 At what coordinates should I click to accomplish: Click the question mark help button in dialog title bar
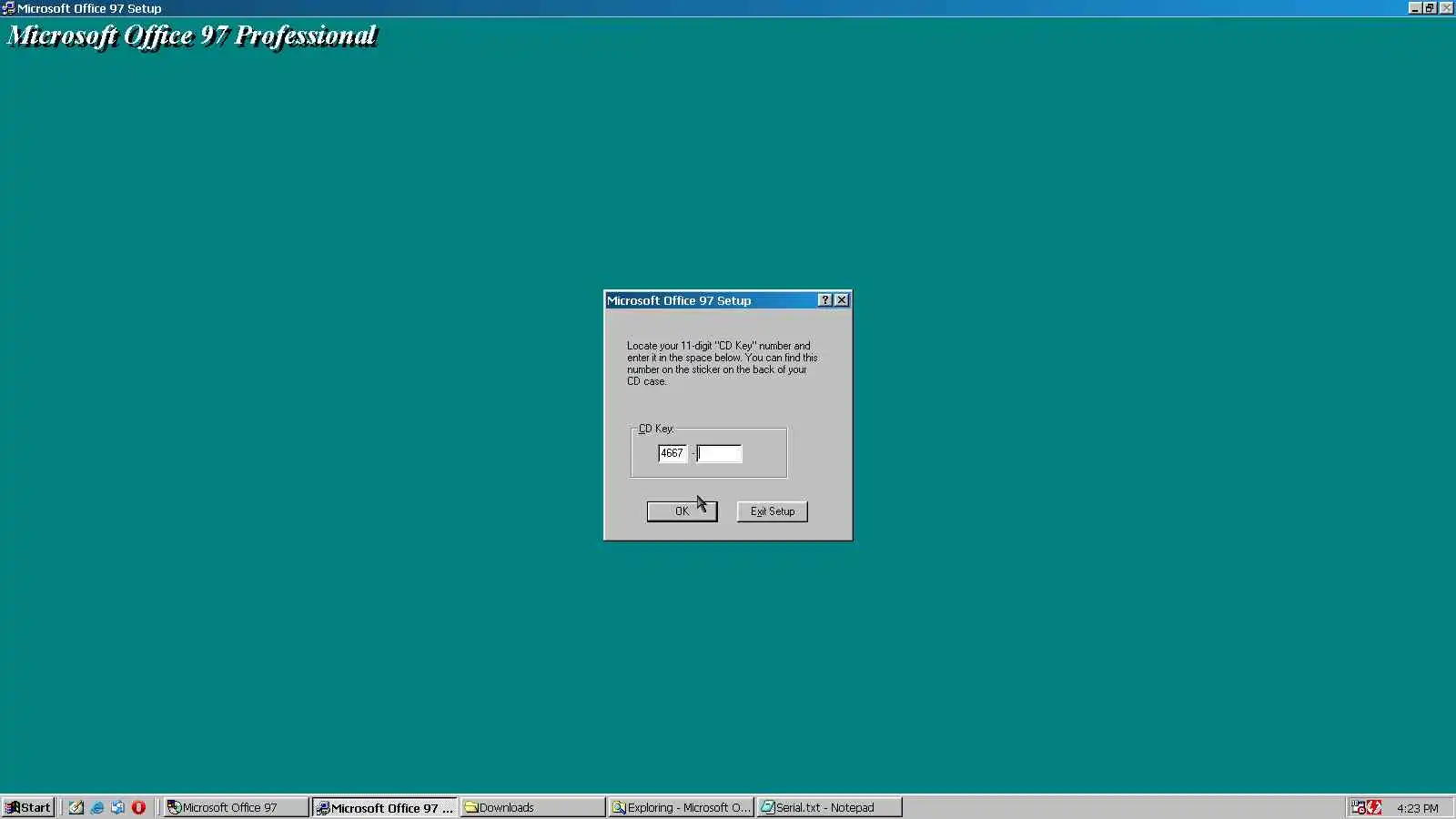click(824, 300)
